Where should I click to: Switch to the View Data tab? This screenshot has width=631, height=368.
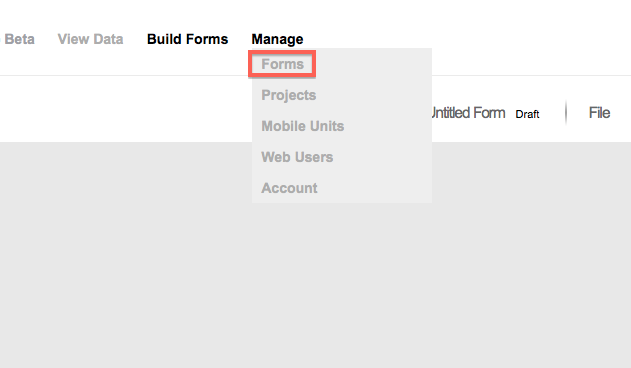click(x=90, y=39)
